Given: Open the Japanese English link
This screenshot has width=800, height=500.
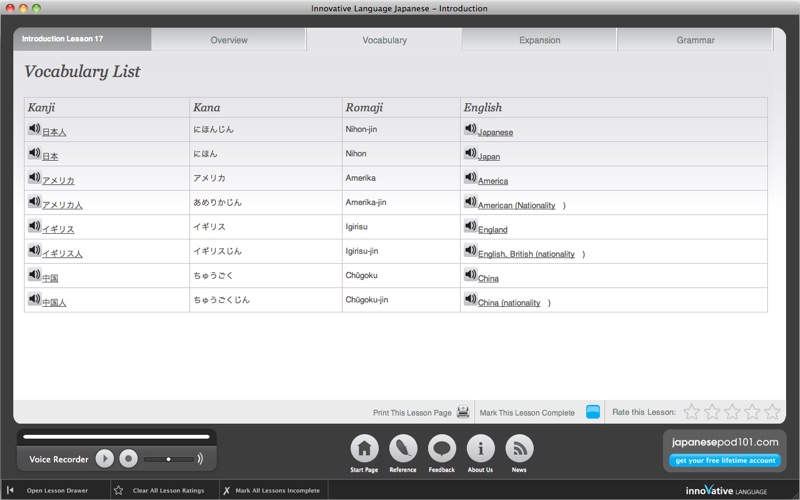Looking at the screenshot, I should click(495, 132).
